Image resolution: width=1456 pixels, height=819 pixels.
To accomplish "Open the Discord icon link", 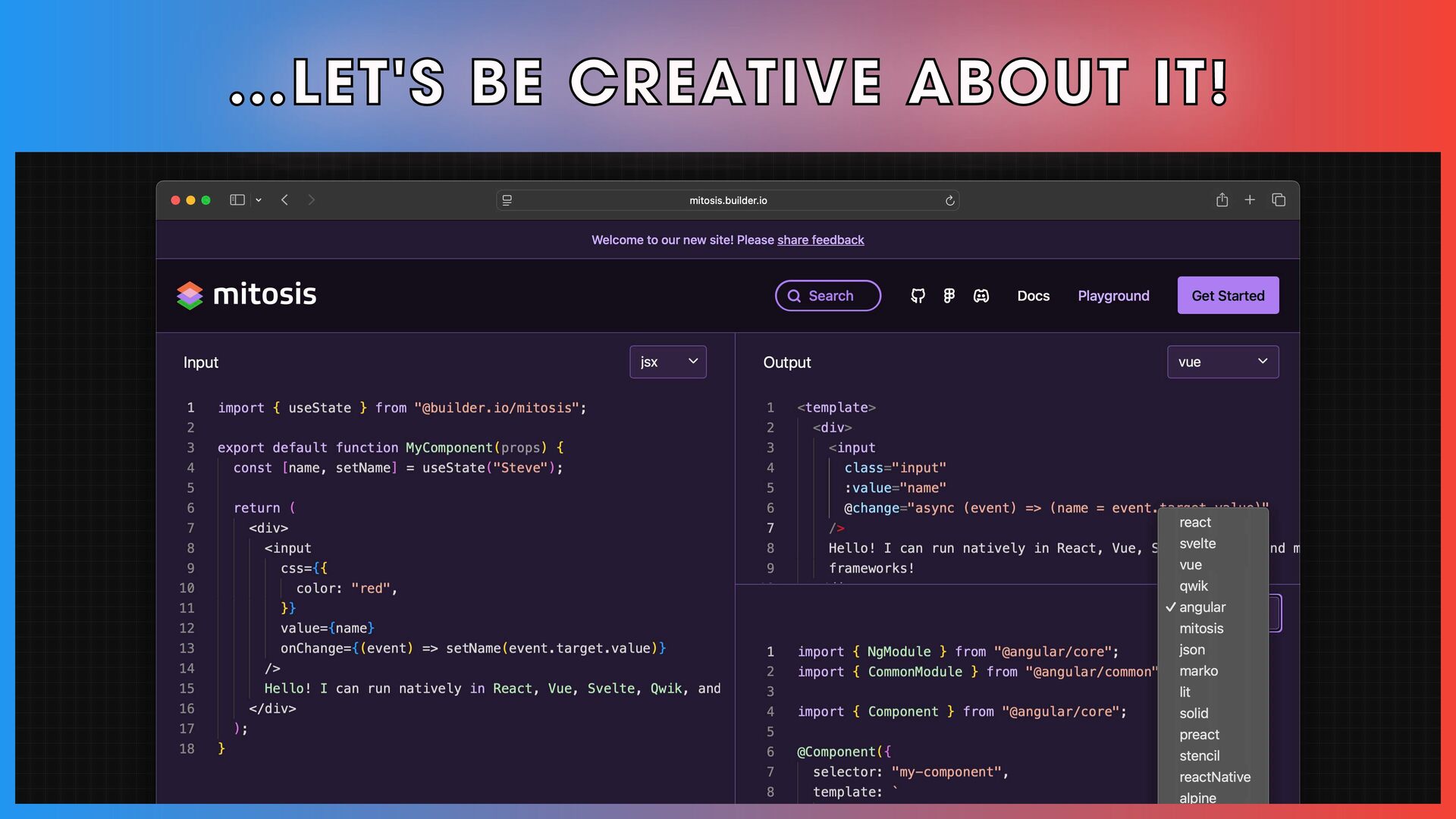I will pos(981,296).
